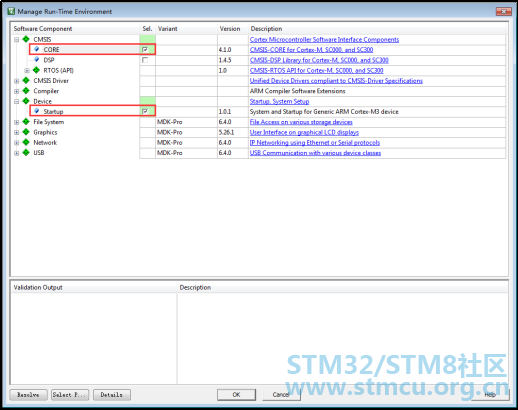The height and width of the screenshot is (410, 518).
Task: Click the Startup component blue icon
Action: click(37, 111)
